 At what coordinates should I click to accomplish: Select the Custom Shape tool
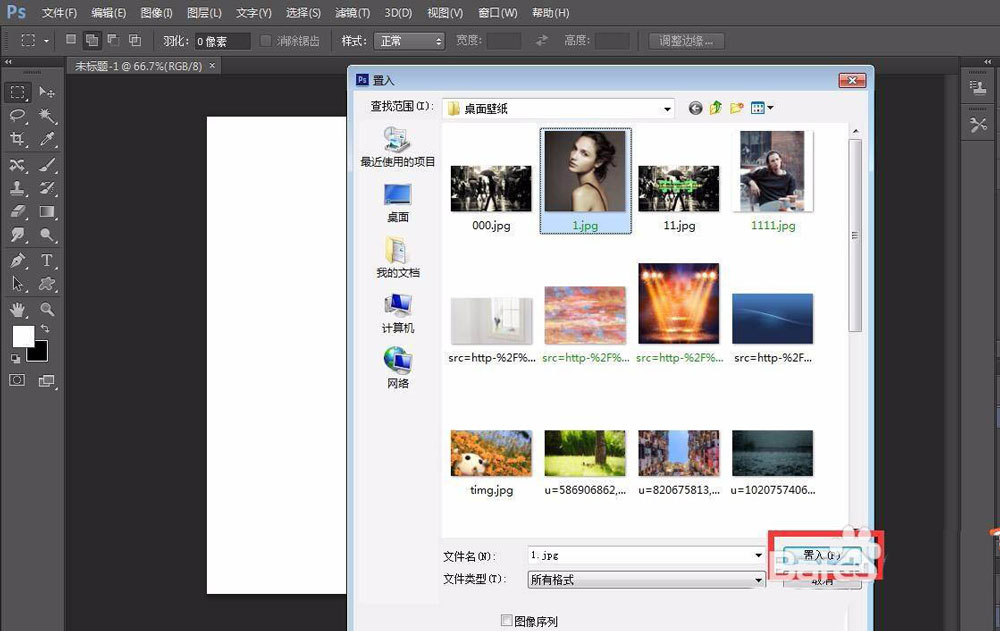[47, 284]
